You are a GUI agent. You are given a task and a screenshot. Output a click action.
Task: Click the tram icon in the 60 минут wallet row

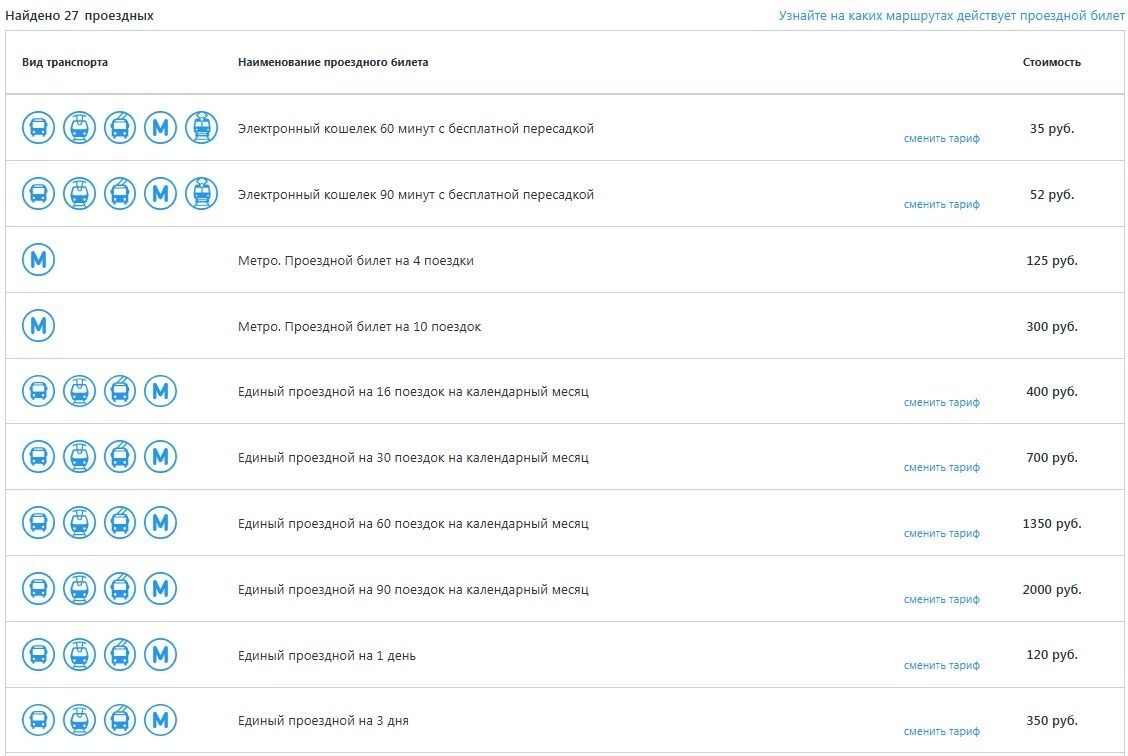[x=79, y=128]
